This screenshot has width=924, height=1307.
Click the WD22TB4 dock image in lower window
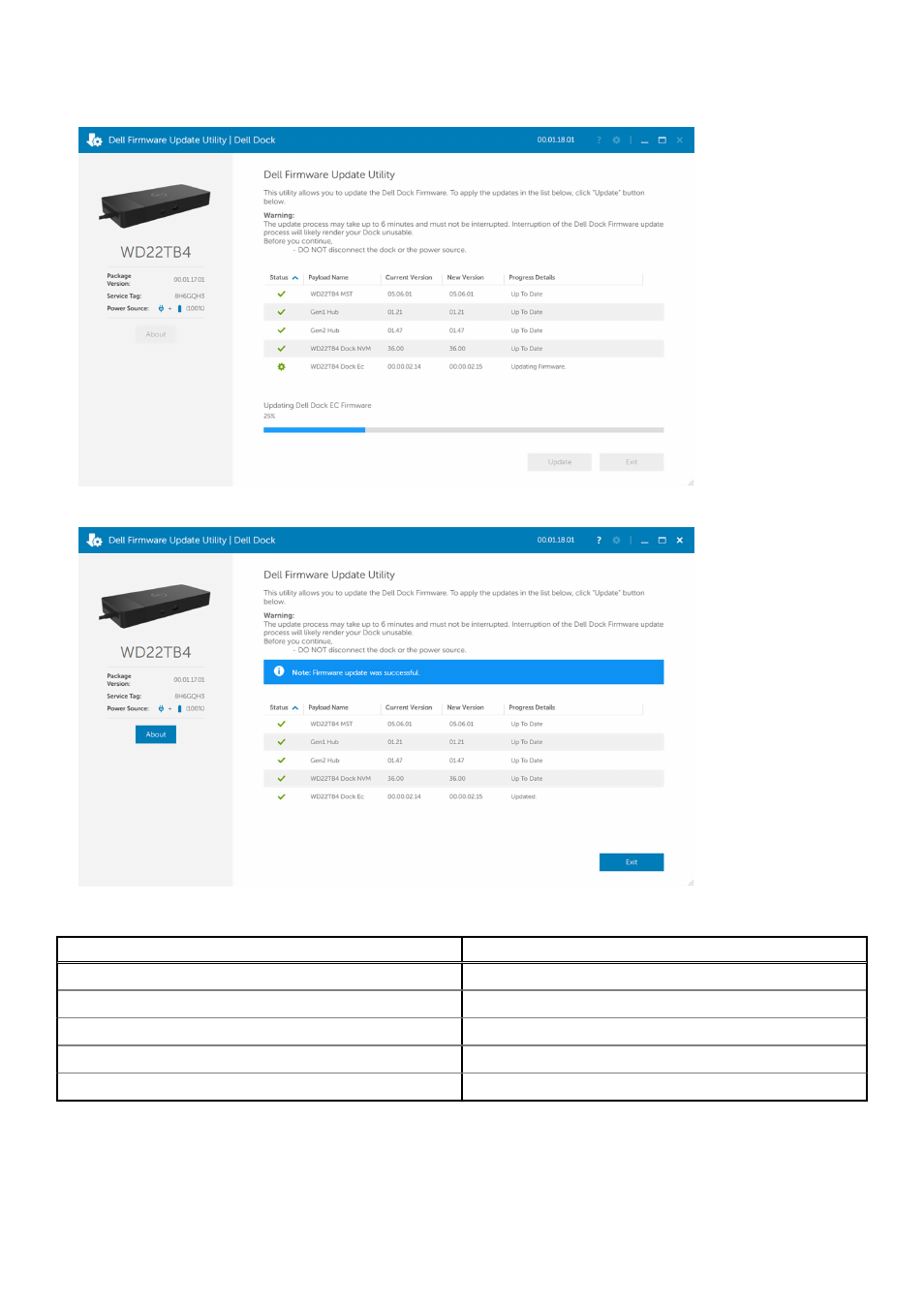(x=155, y=605)
